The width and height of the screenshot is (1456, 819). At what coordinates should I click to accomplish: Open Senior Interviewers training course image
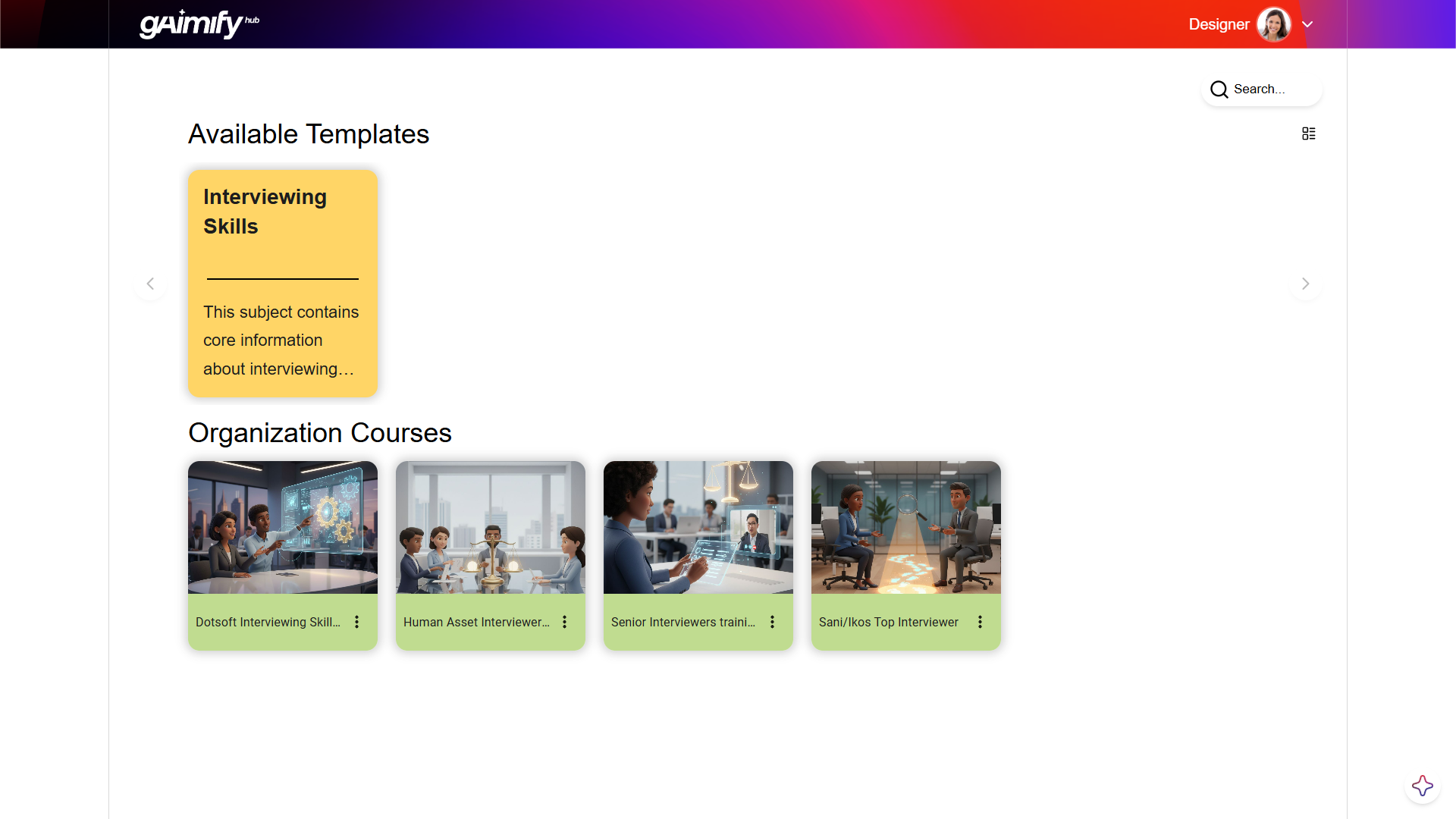click(698, 527)
